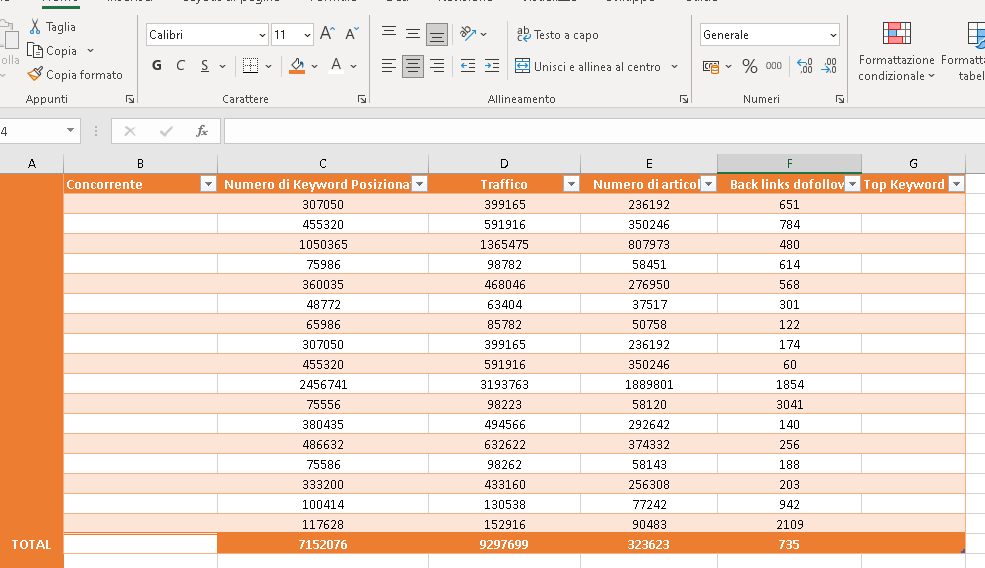
Task: Decrease font size with the small A icon
Action: (x=352, y=34)
